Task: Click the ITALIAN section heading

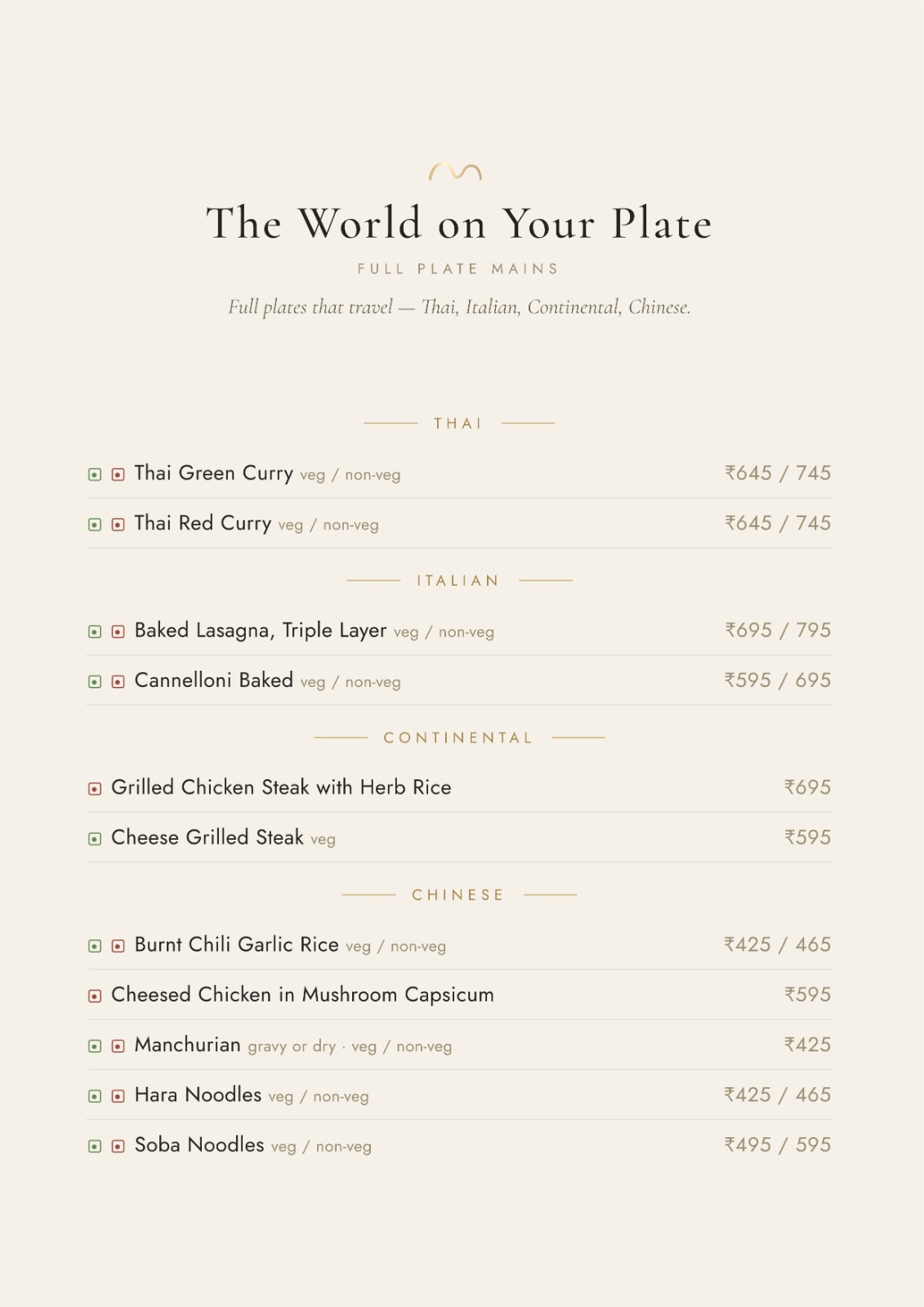Action: pyautogui.click(x=458, y=580)
